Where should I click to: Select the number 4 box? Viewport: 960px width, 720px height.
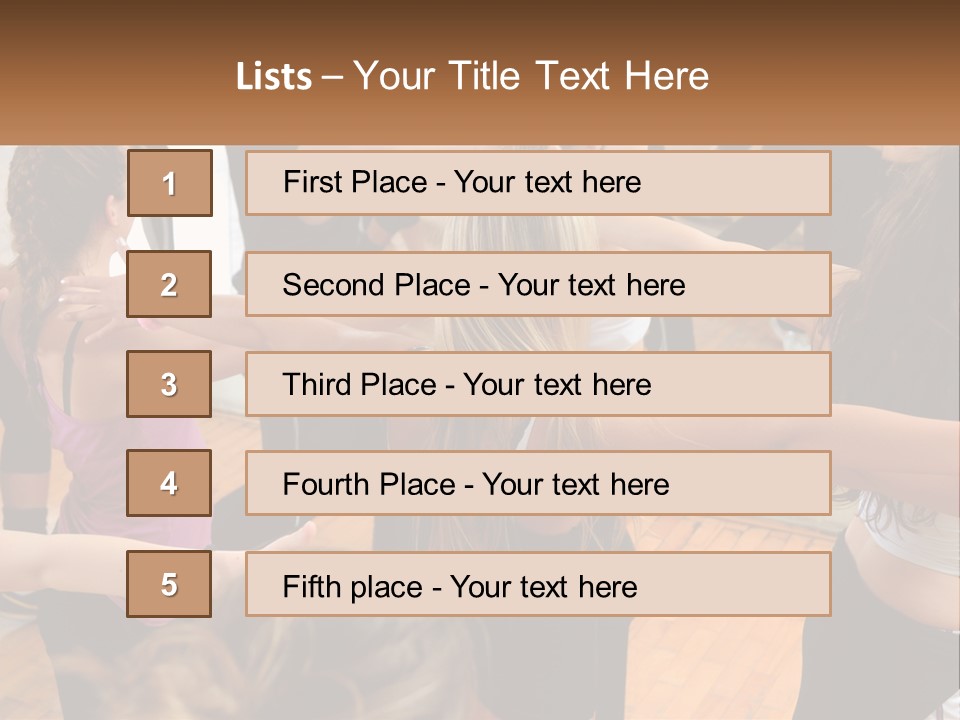coord(169,483)
